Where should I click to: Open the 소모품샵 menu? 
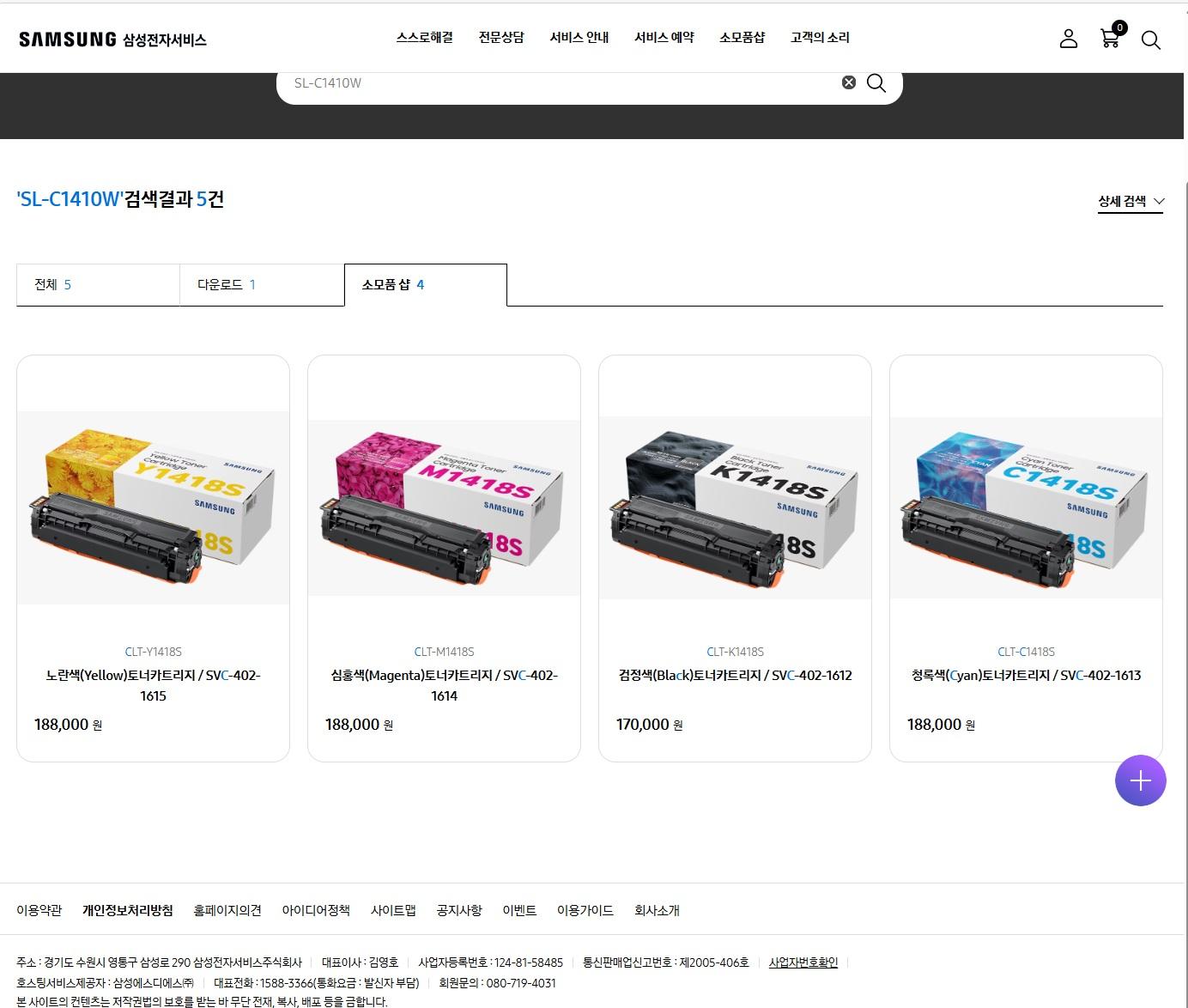coord(742,38)
